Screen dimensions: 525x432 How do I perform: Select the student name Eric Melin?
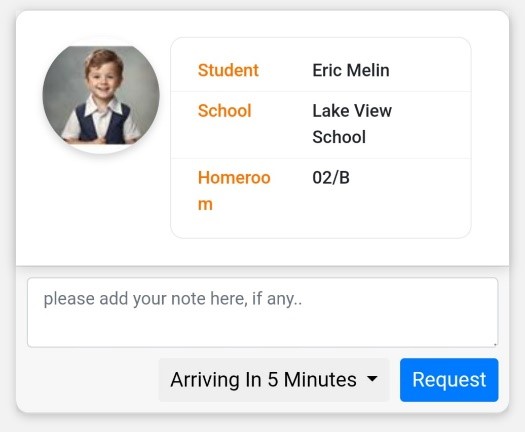pyautogui.click(x=351, y=70)
